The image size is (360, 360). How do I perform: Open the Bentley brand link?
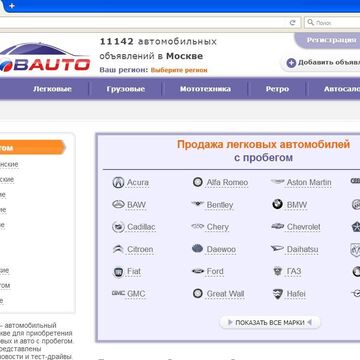click(220, 205)
